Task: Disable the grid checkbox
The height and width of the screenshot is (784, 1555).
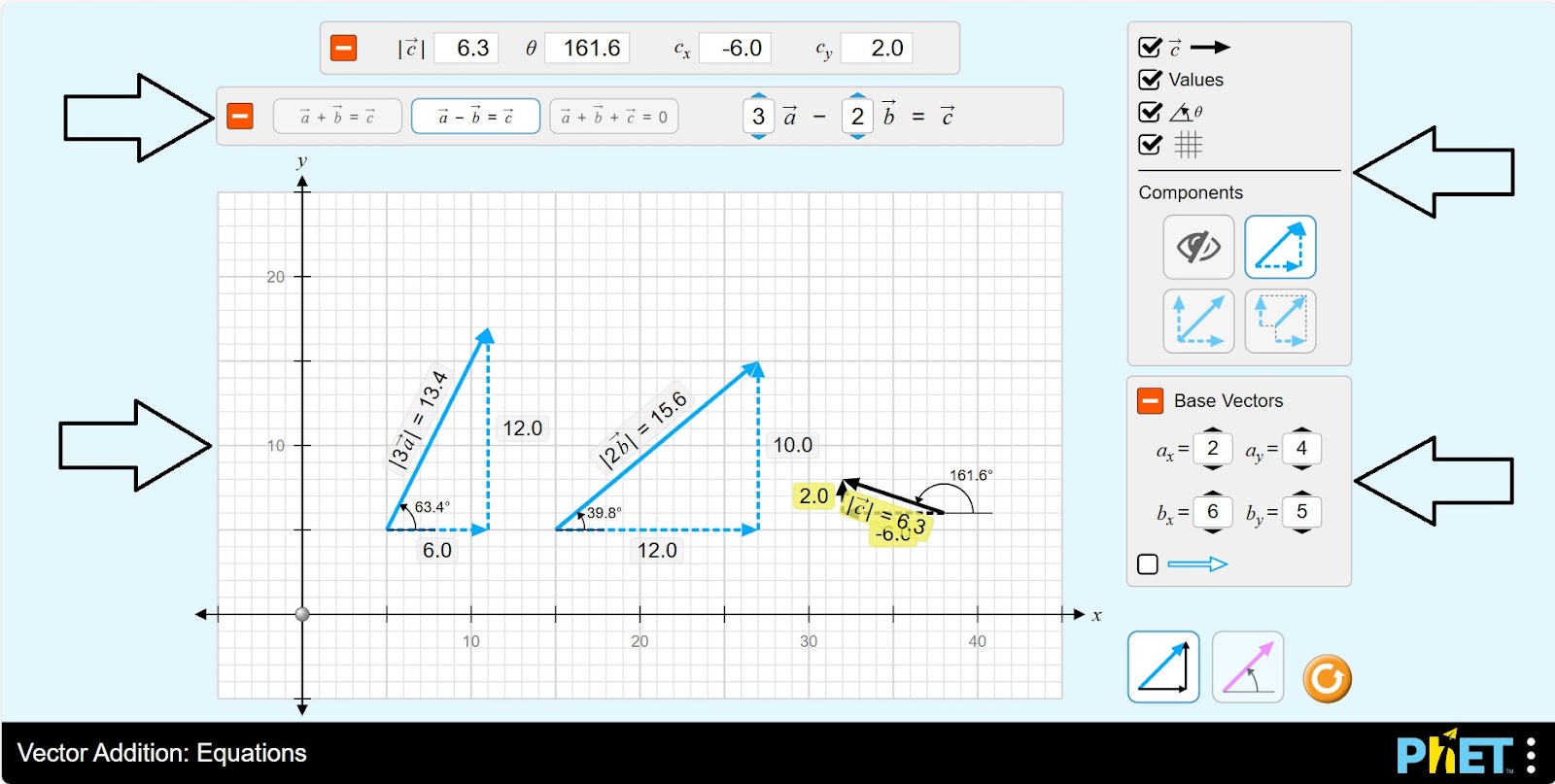Action: click(1150, 145)
